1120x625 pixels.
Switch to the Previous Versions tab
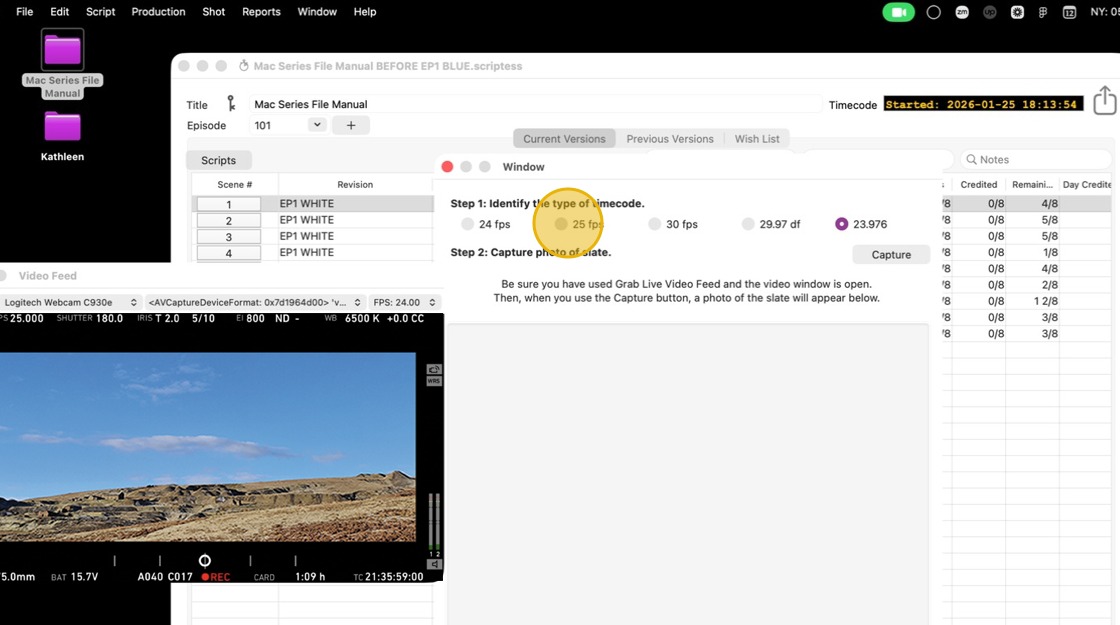click(669, 139)
